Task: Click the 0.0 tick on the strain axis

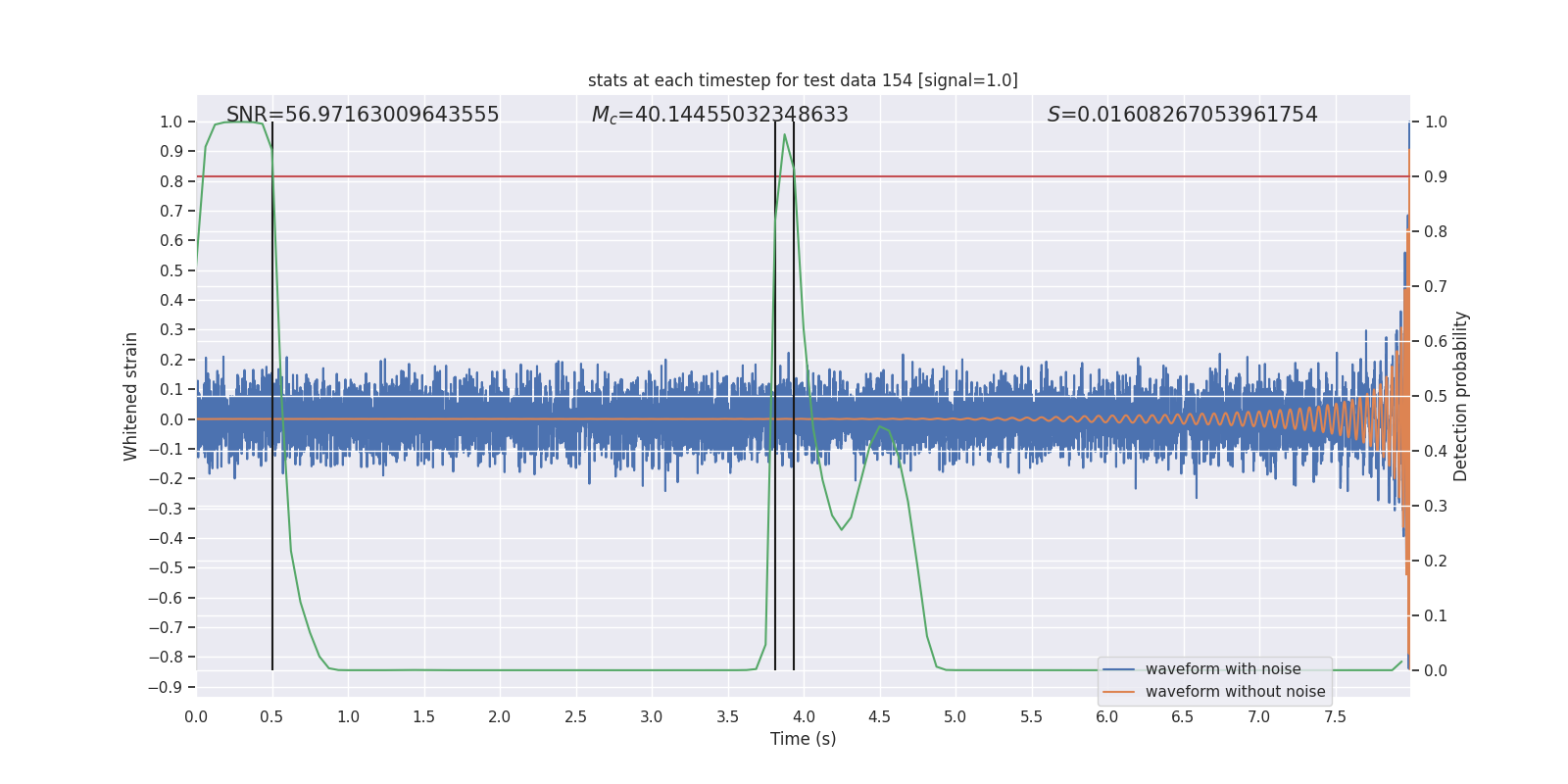Action: click(171, 419)
